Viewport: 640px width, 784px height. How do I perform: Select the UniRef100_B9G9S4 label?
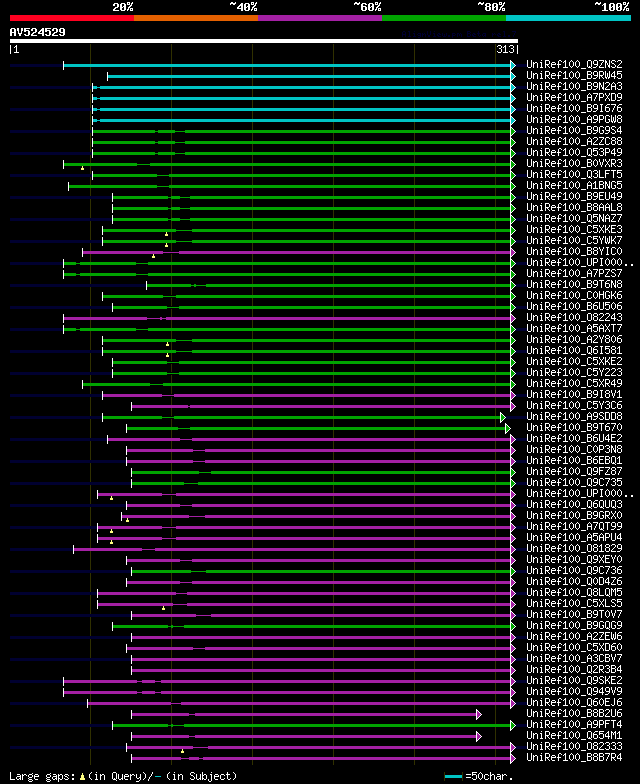[574, 130]
